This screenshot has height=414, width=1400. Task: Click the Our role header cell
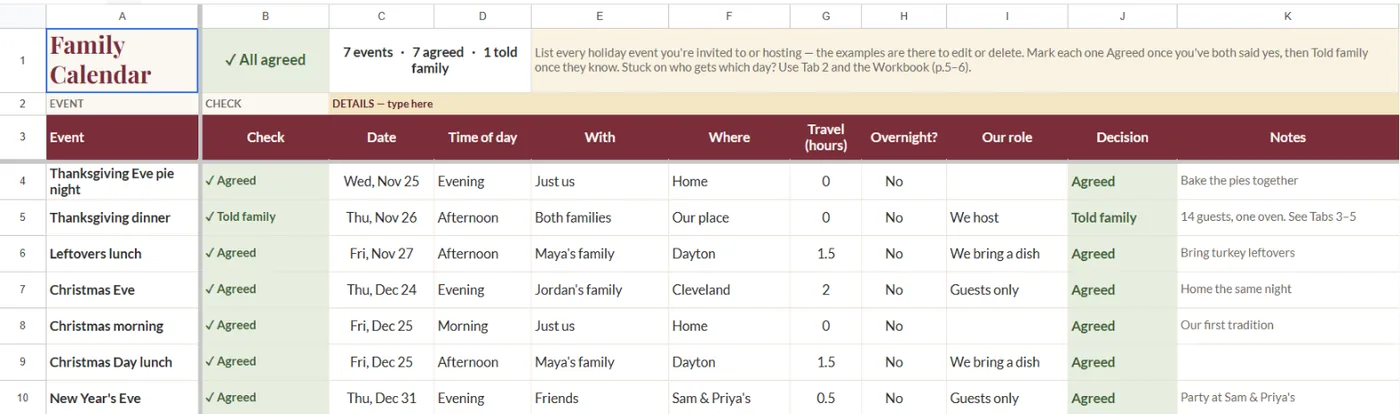(1006, 137)
